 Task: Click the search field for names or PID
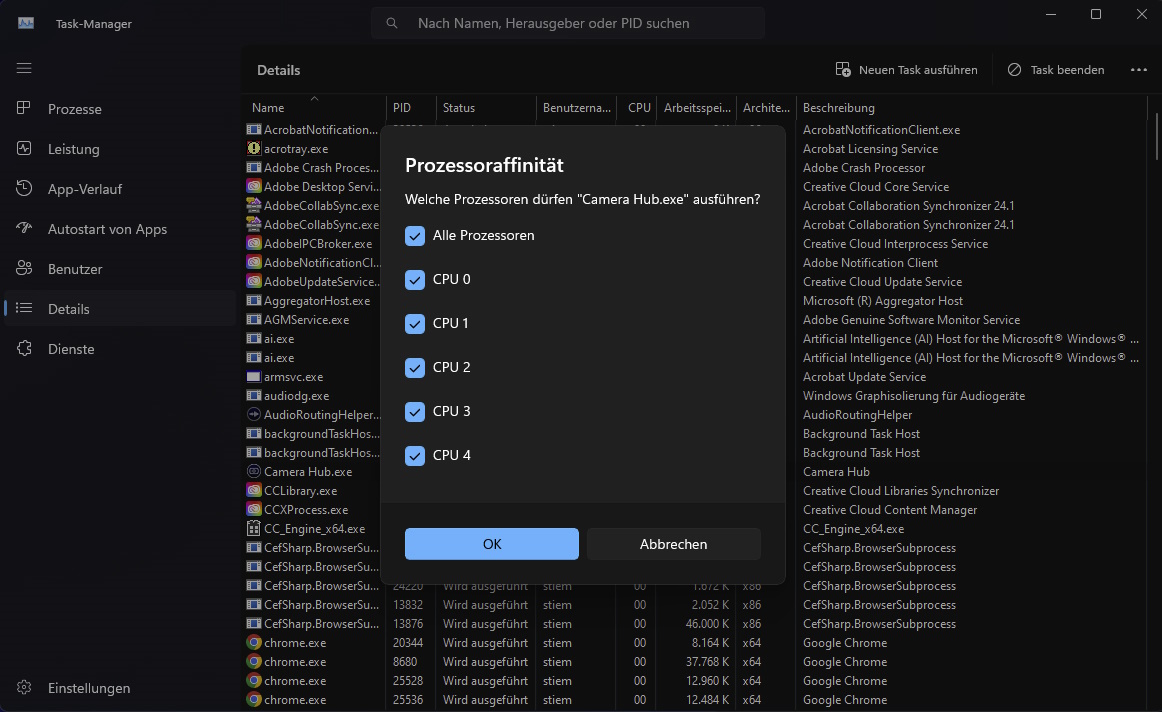568,23
